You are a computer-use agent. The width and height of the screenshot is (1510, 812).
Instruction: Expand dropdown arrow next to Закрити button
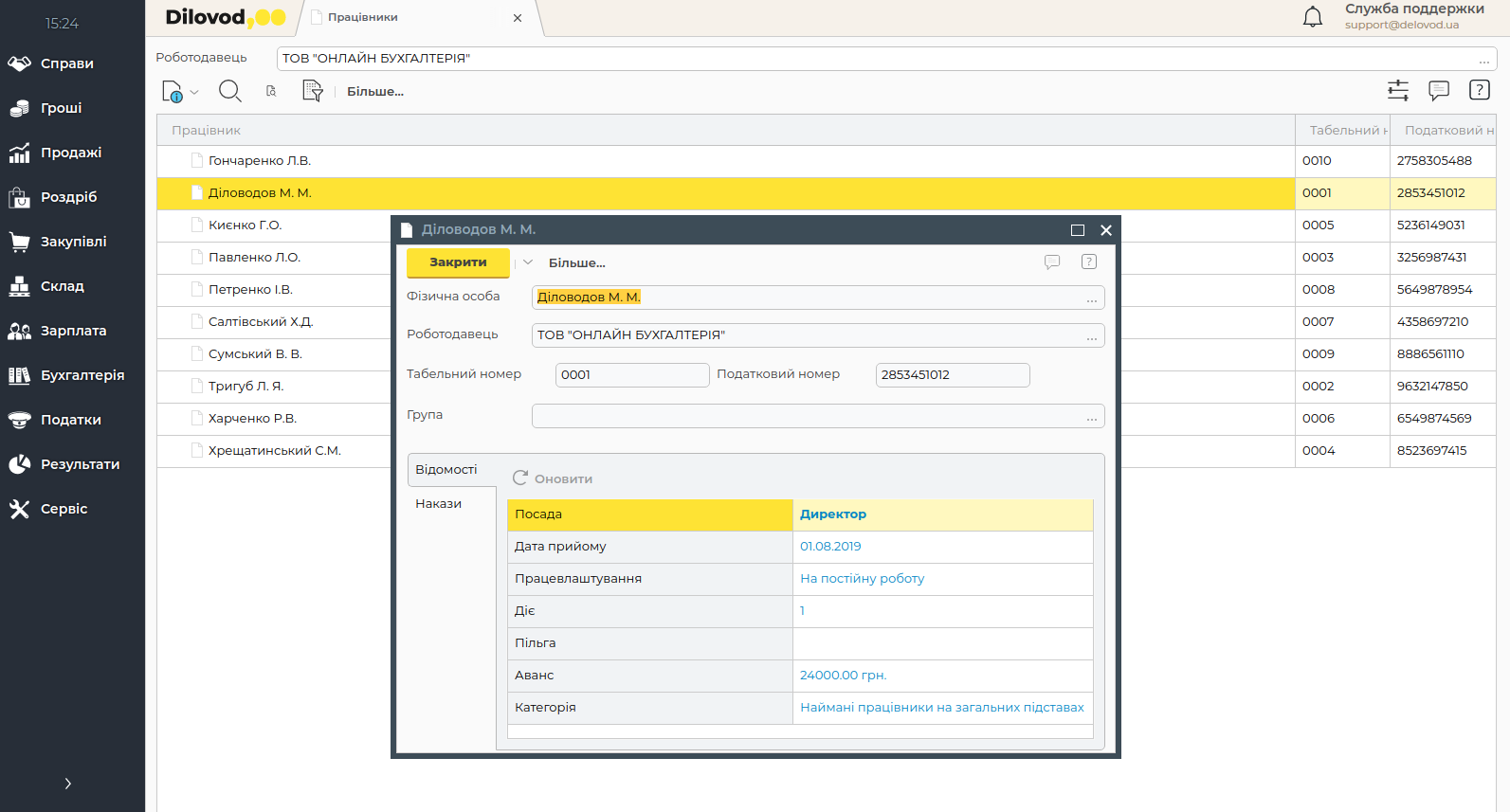[x=528, y=262]
